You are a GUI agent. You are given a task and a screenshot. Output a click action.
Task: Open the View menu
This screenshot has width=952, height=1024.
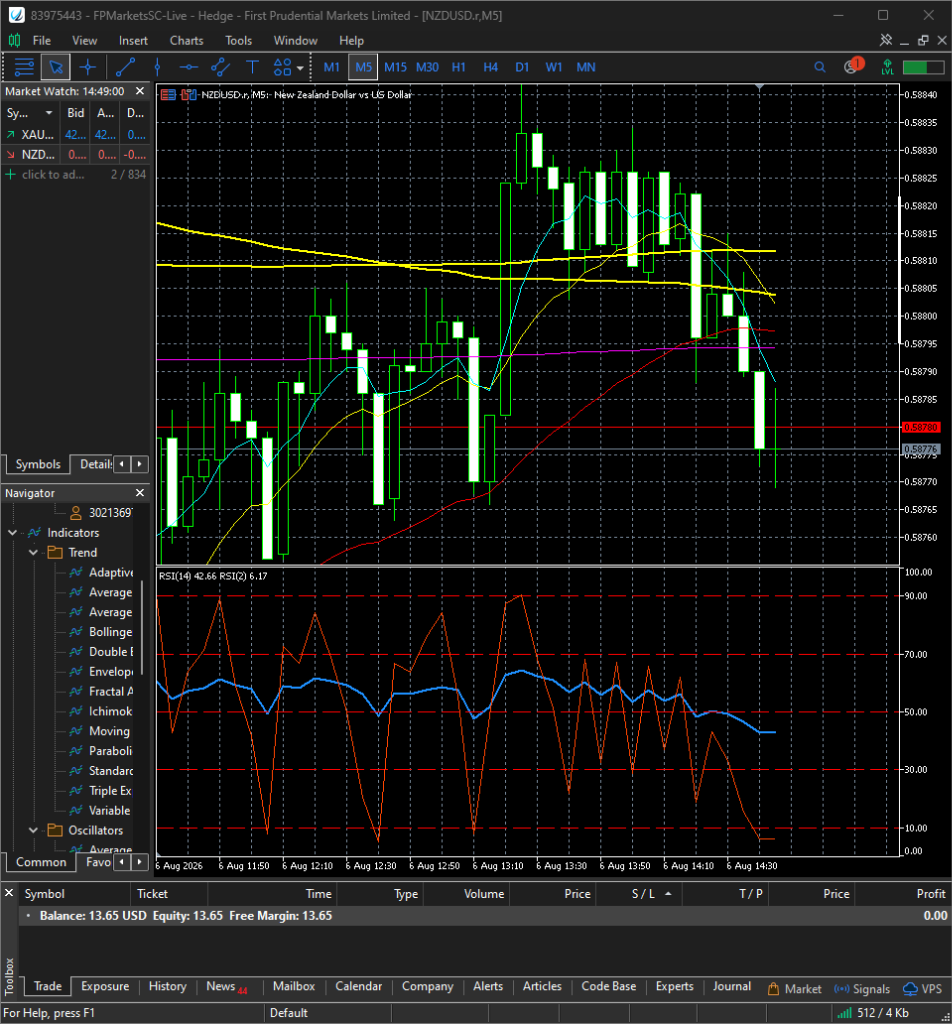pyautogui.click(x=84, y=40)
